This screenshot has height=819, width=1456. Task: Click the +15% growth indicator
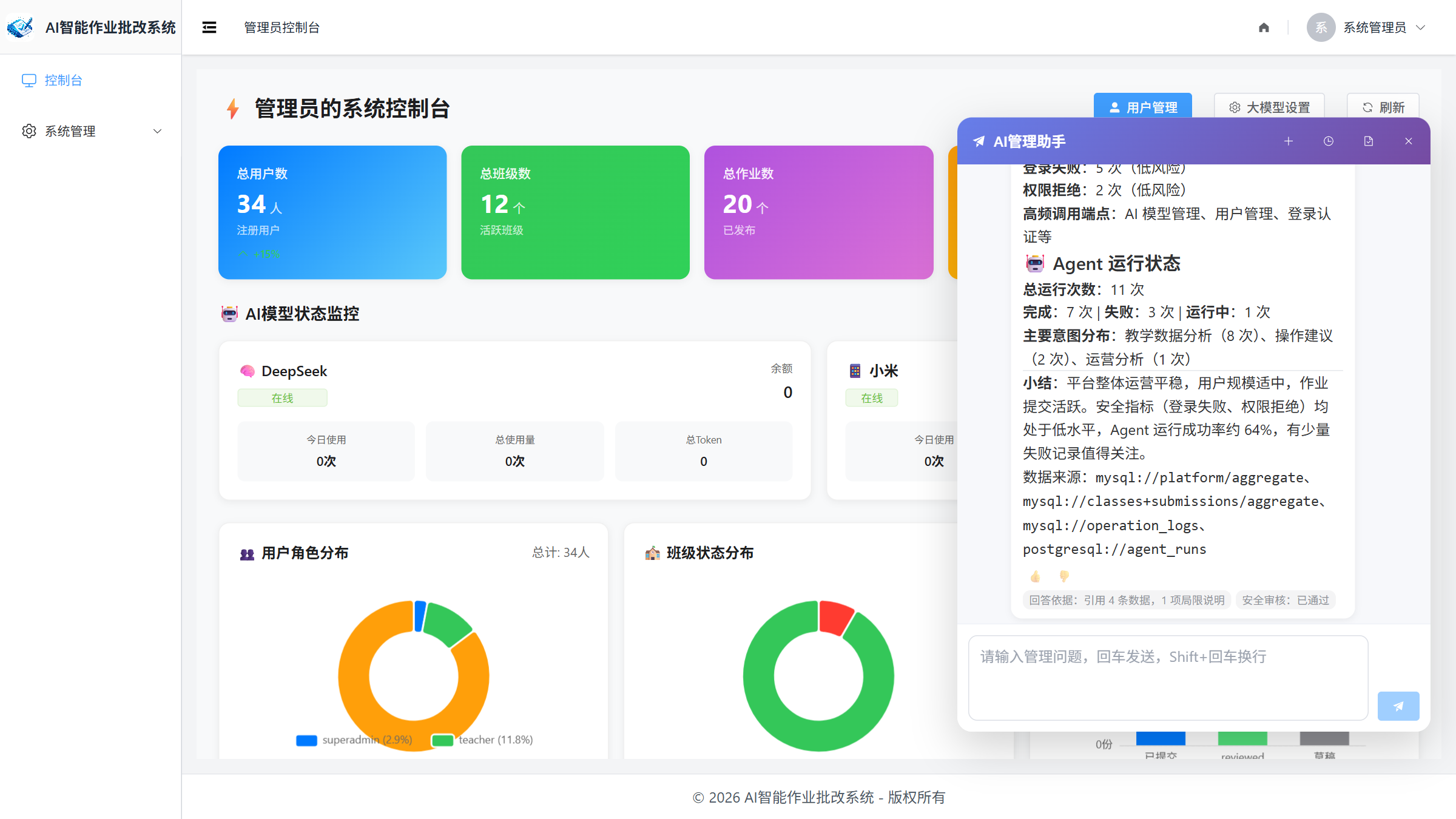pyautogui.click(x=260, y=254)
